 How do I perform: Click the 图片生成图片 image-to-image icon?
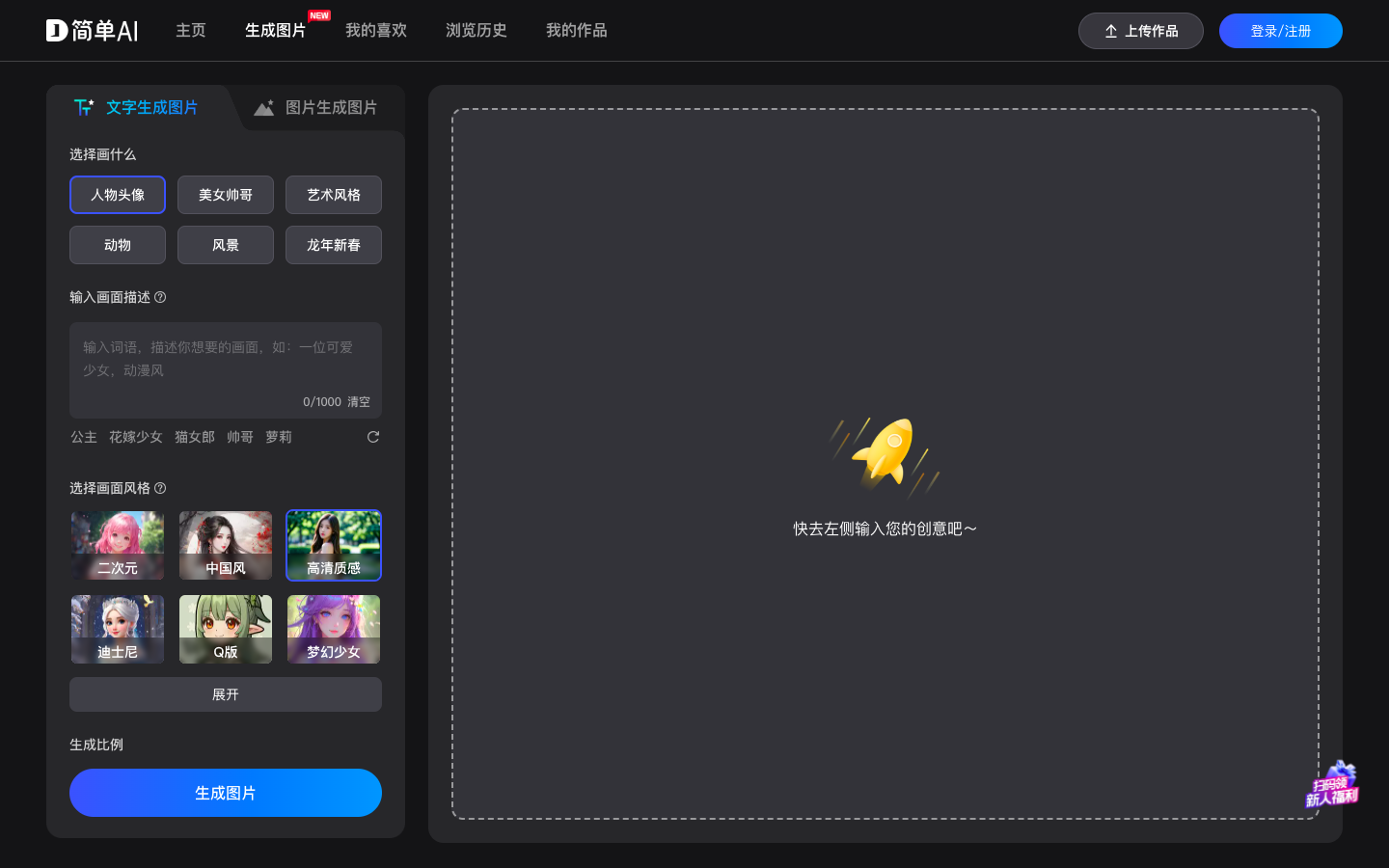click(x=264, y=107)
